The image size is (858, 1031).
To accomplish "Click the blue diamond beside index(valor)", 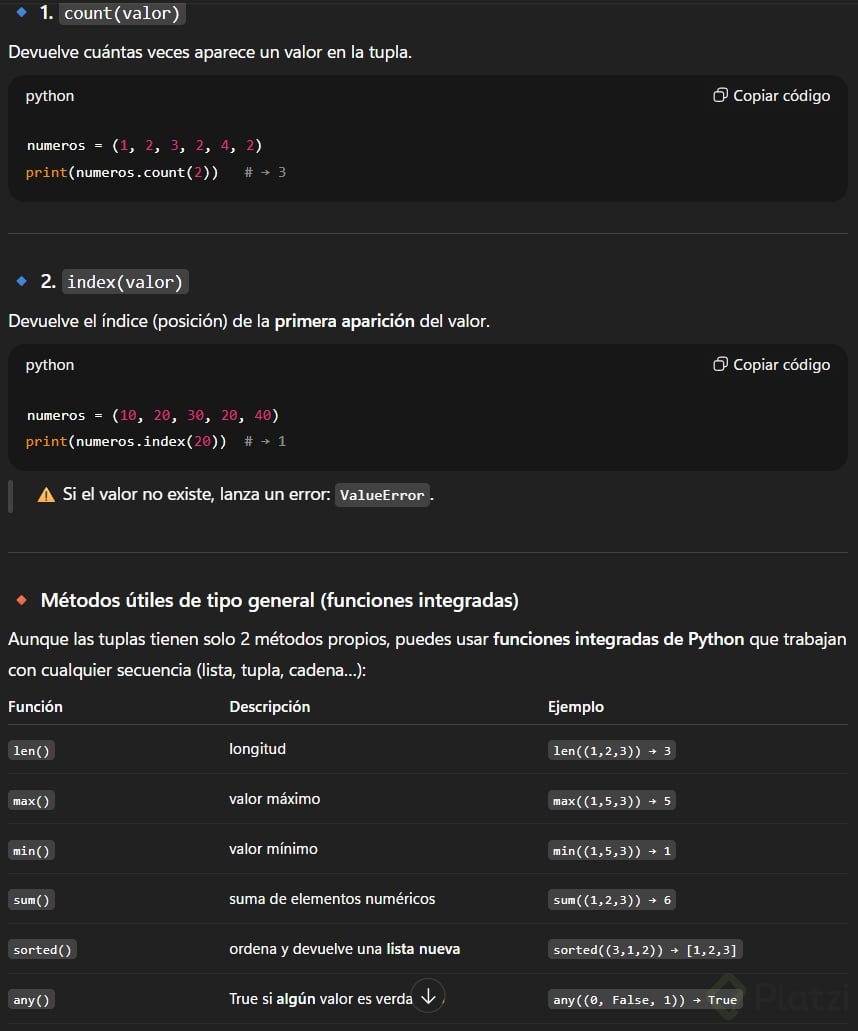I will click(21, 282).
